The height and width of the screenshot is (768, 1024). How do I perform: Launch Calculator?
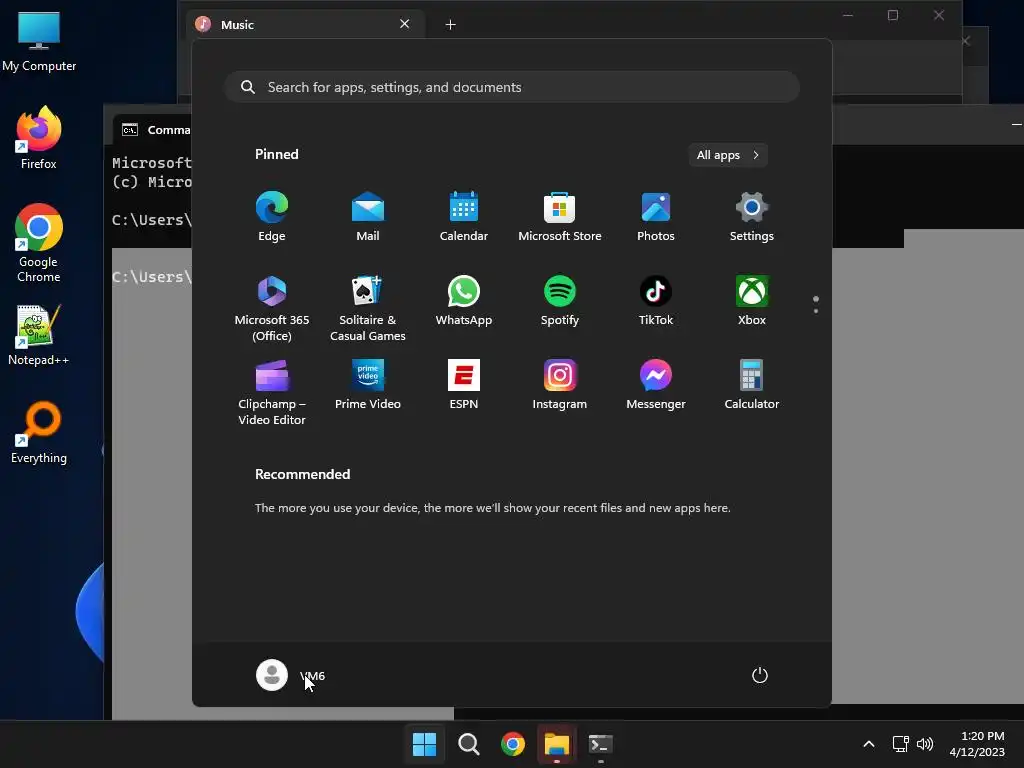coord(752,385)
